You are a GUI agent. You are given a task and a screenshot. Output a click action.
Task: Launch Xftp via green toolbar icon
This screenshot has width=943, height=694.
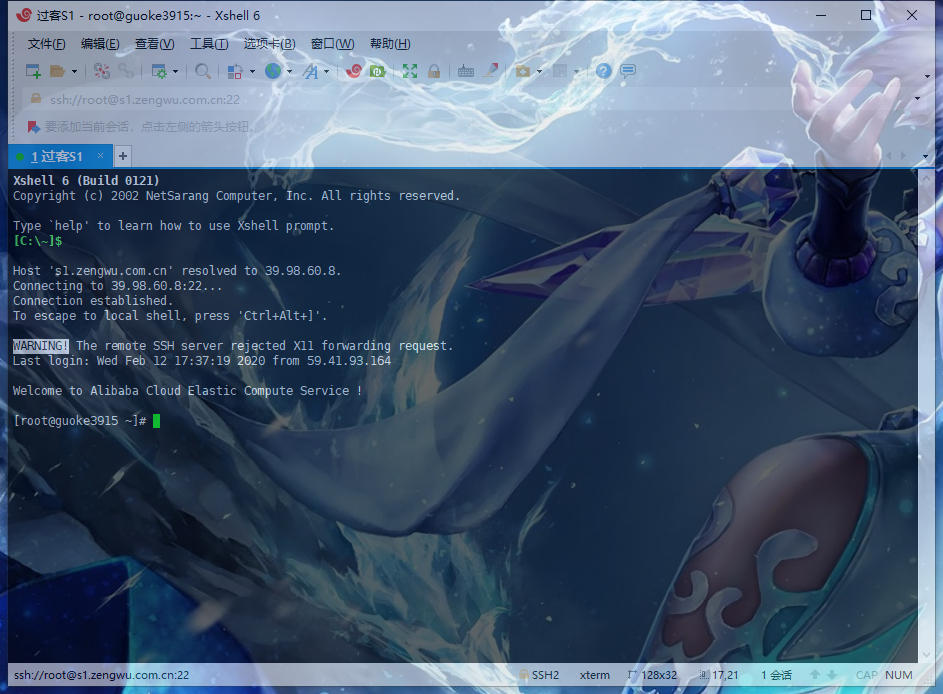tap(377, 71)
